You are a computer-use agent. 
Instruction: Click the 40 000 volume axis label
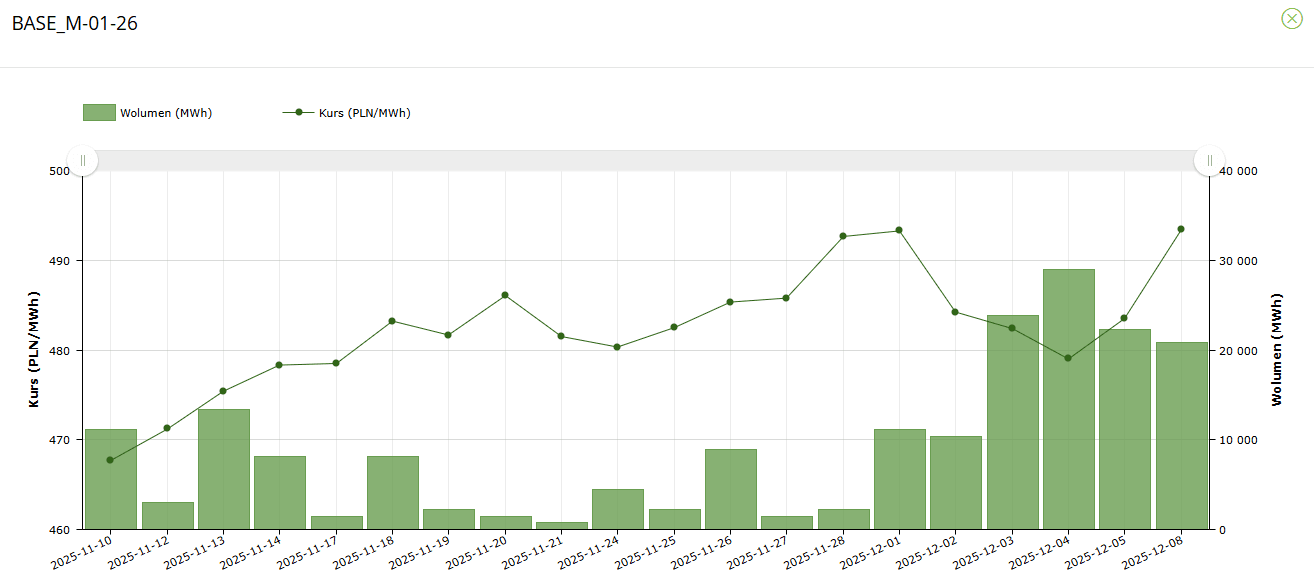click(1238, 171)
